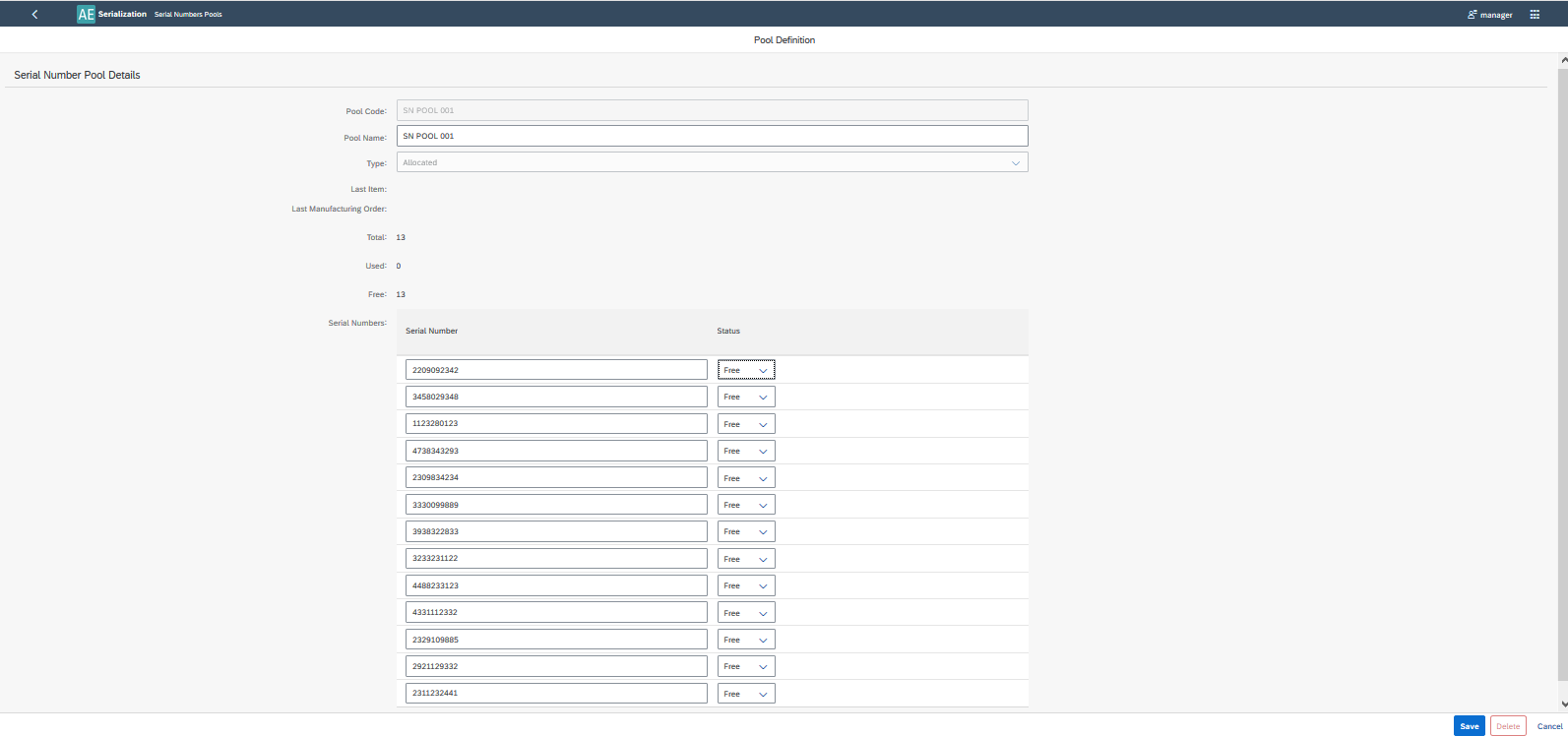Click the serial number field 4331112332
This screenshot has width=1568, height=736.
point(556,612)
